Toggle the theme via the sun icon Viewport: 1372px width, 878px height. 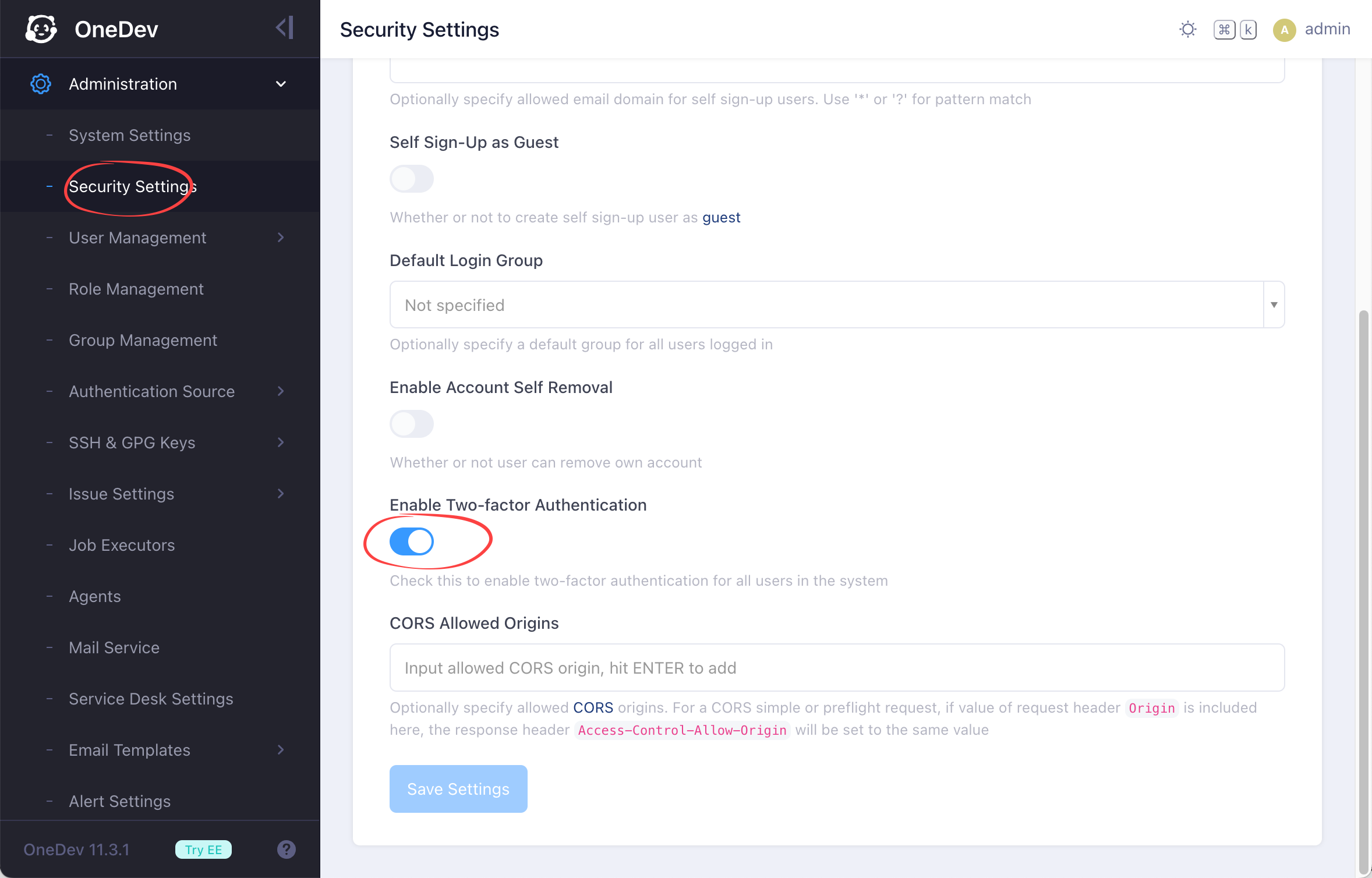(x=1188, y=29)
